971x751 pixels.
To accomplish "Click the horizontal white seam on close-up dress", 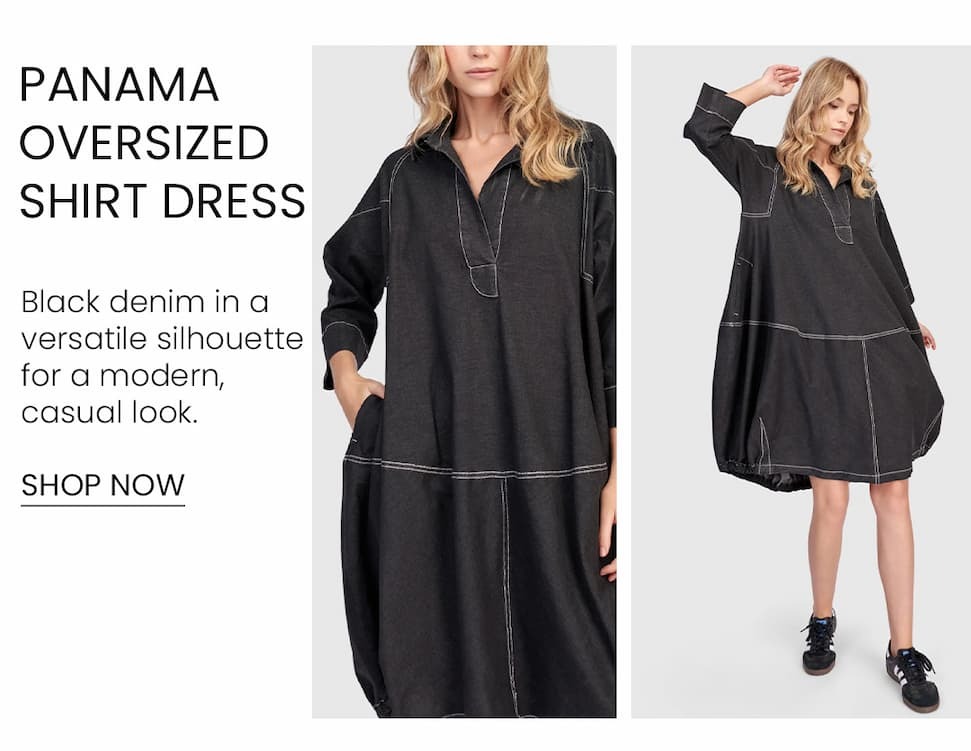I will (475, 469).
